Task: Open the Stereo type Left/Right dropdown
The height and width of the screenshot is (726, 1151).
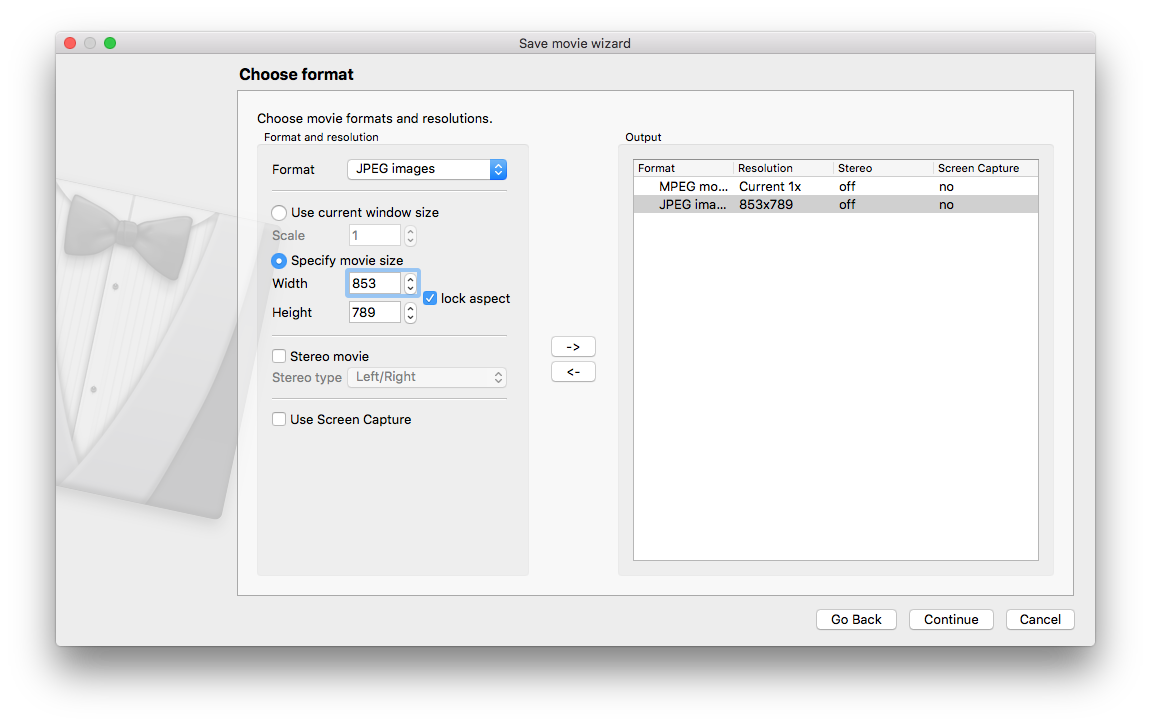Action: [426, 377]
